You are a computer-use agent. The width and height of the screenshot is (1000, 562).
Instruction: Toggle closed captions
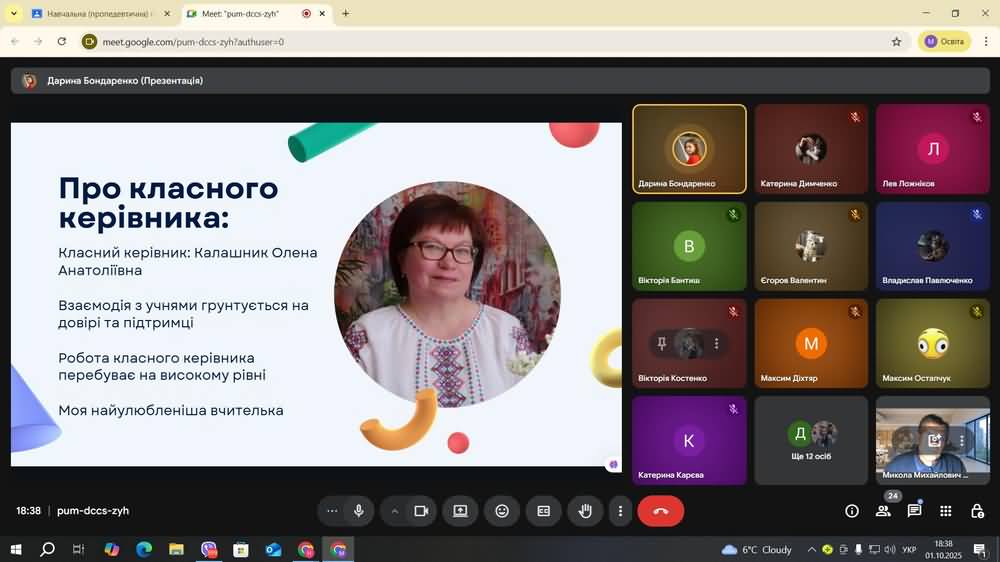pyautogui.click(x=544, y=511)
